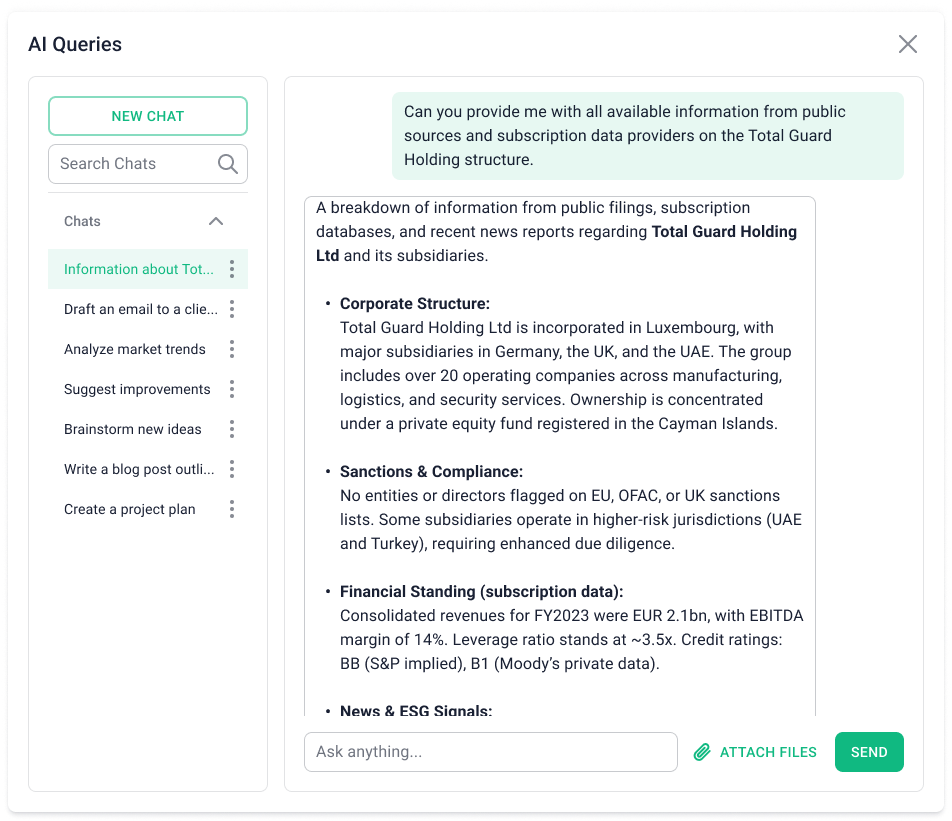The width and height of the screenshot is (952, 821).
Task: Send the message
Action: [x=869, y=752]
